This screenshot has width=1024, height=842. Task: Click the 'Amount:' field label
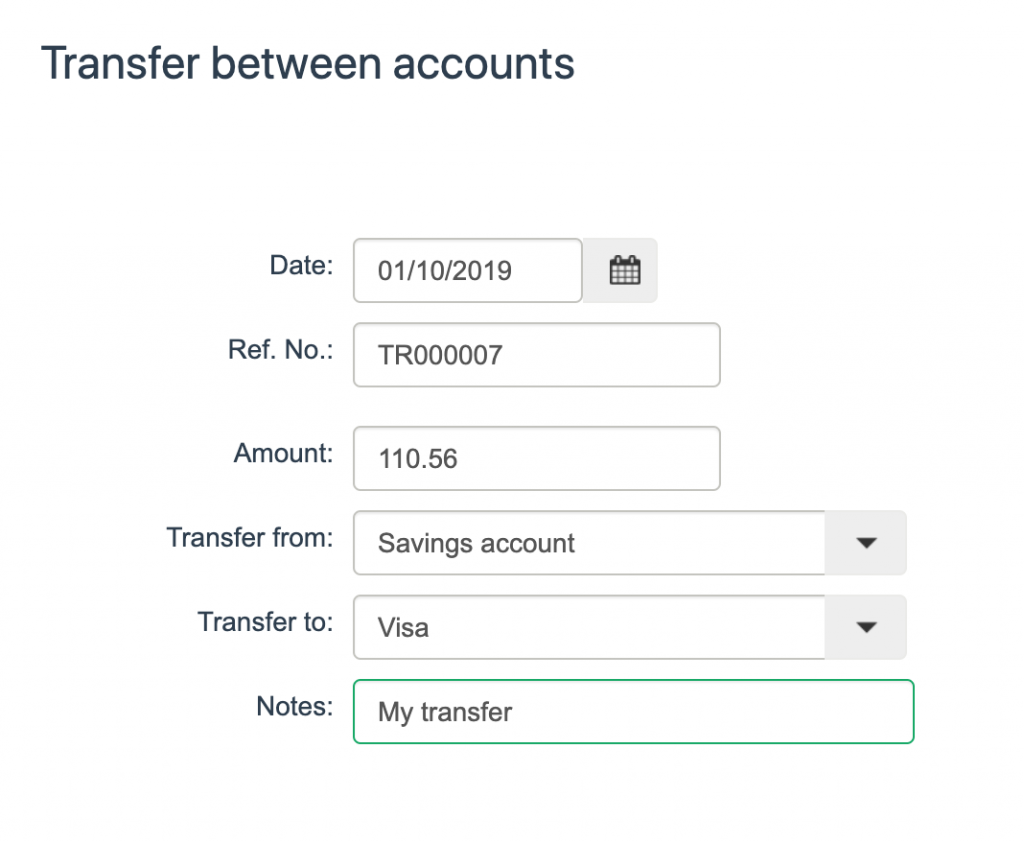[283, 453]
